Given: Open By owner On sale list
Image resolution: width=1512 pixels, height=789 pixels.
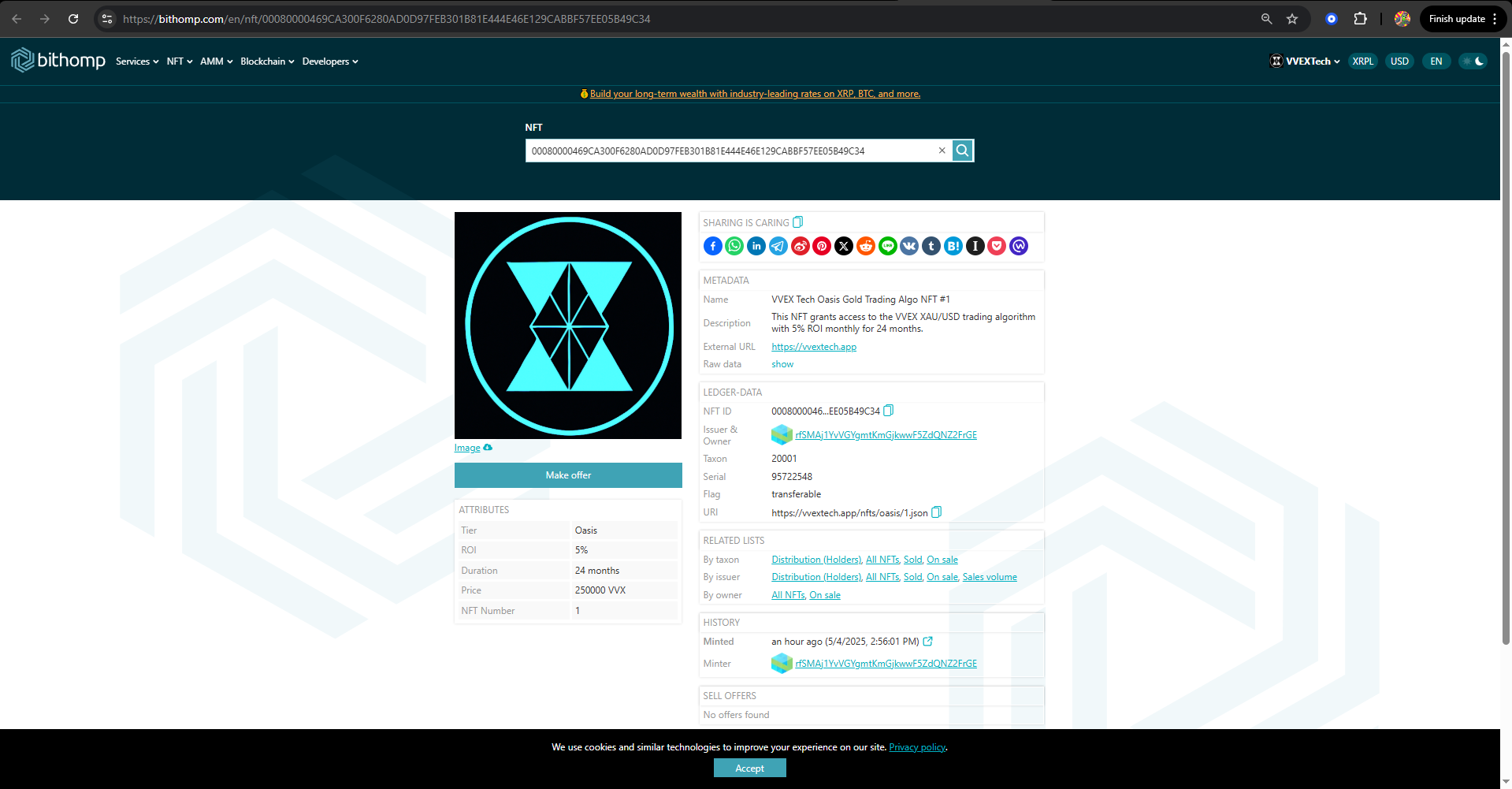Looking at the screenshot, I should (x=825, y=595).
